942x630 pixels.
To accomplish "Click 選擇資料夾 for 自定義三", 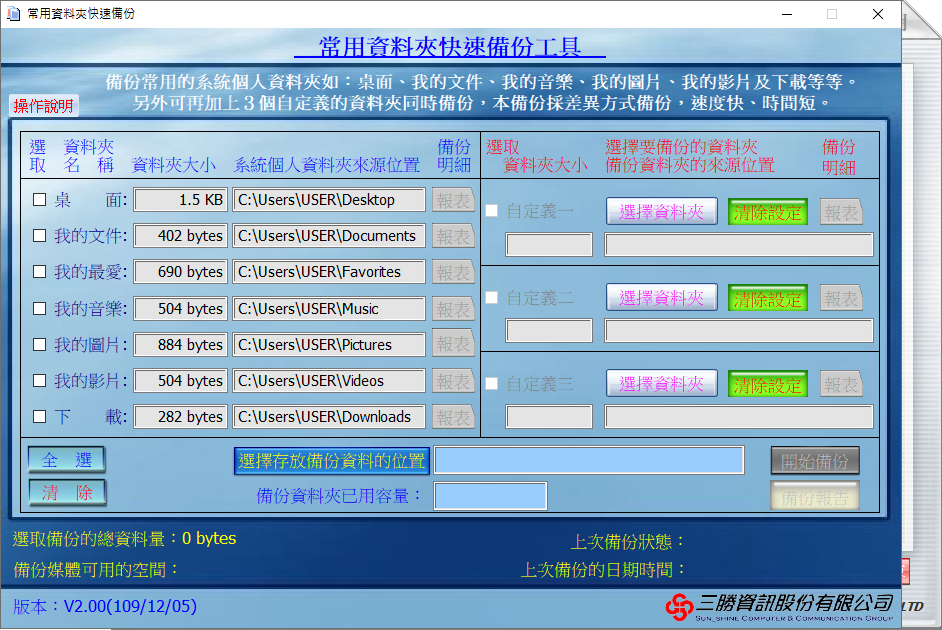I will pos(661,384).
